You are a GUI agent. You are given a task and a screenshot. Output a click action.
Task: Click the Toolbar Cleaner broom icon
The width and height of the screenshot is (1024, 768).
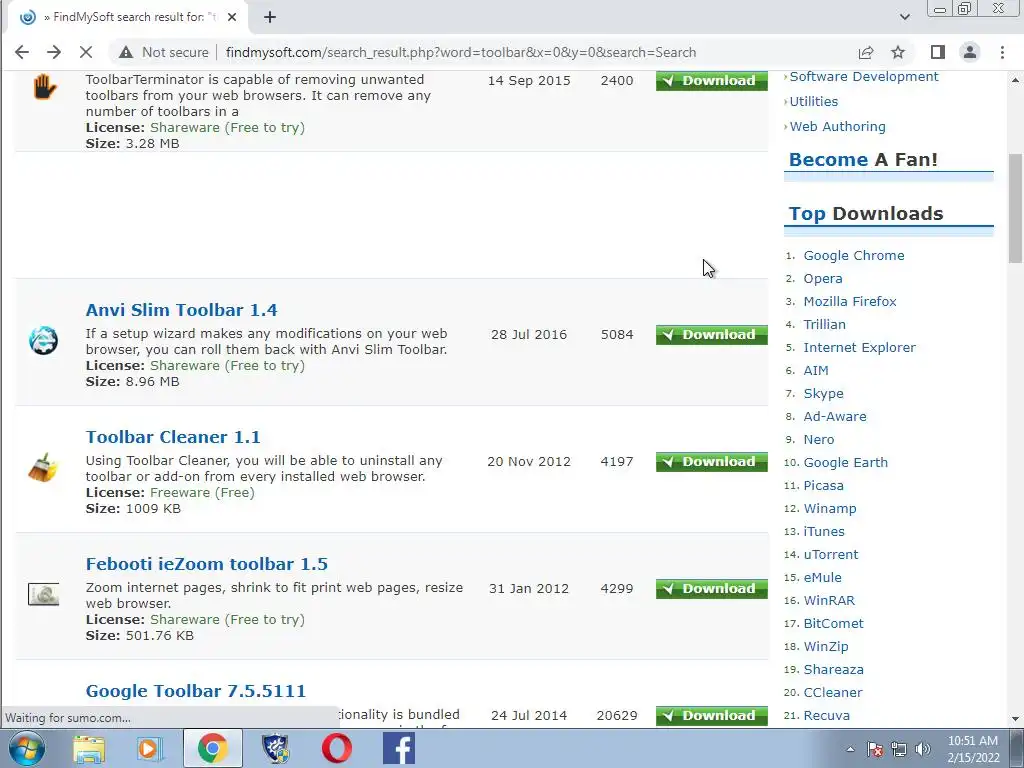43,468
